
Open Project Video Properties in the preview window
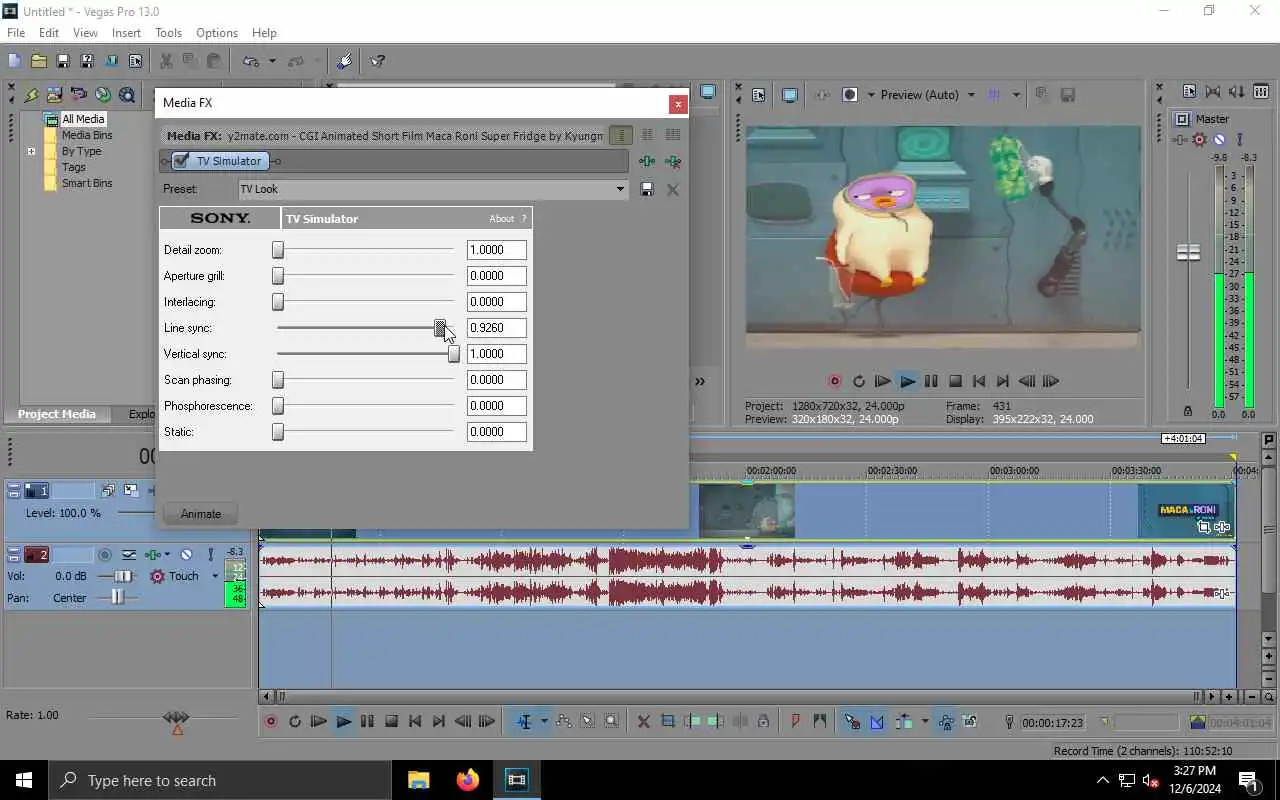[x=758, y=95]
